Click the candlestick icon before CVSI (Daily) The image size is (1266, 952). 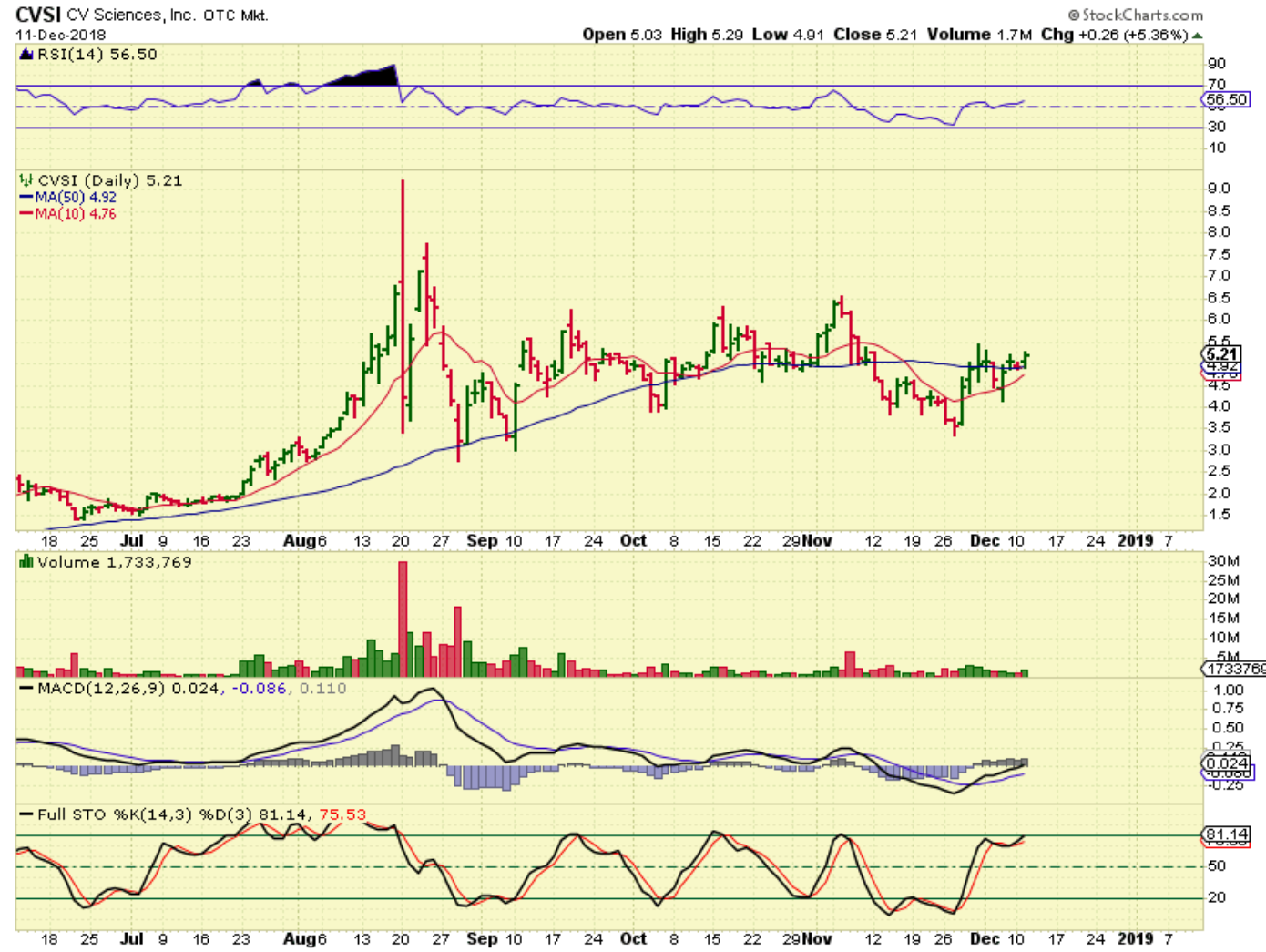point(26,180)
